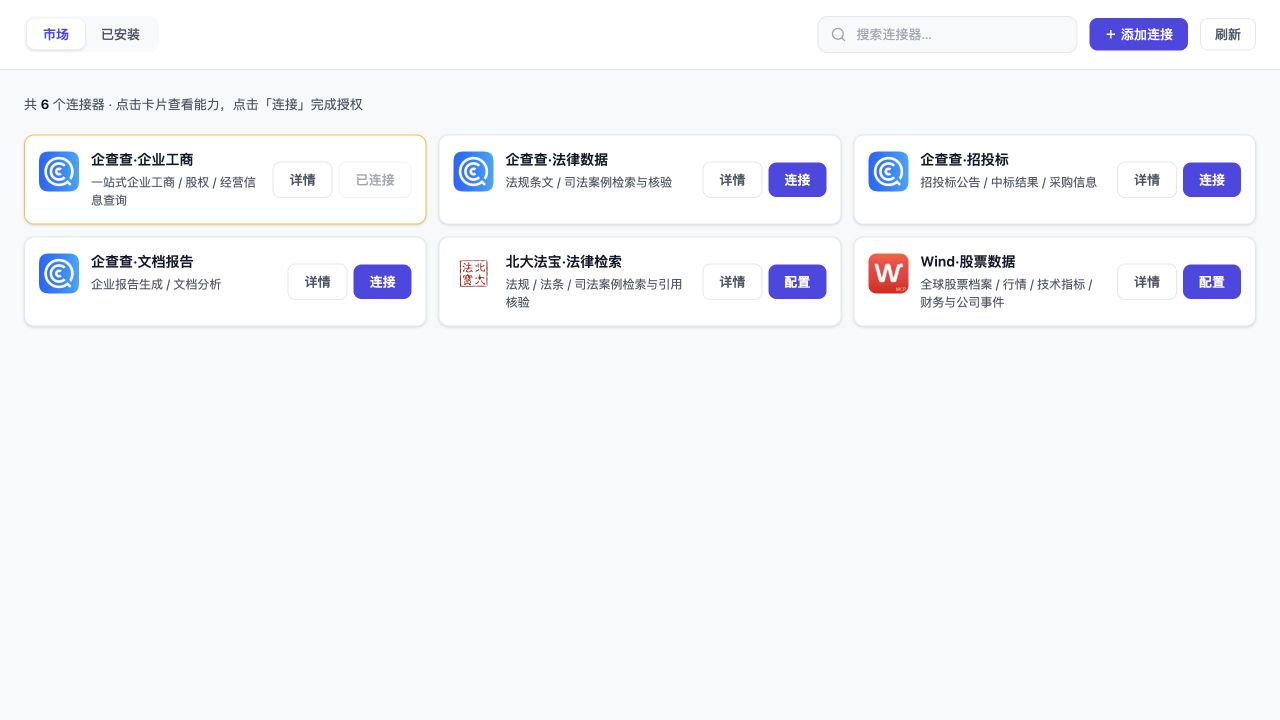The width and height of the screenshot is (1280, 720).
Task: Click the Wind description 全球股票档案 / 行情
Action: 1006,293
